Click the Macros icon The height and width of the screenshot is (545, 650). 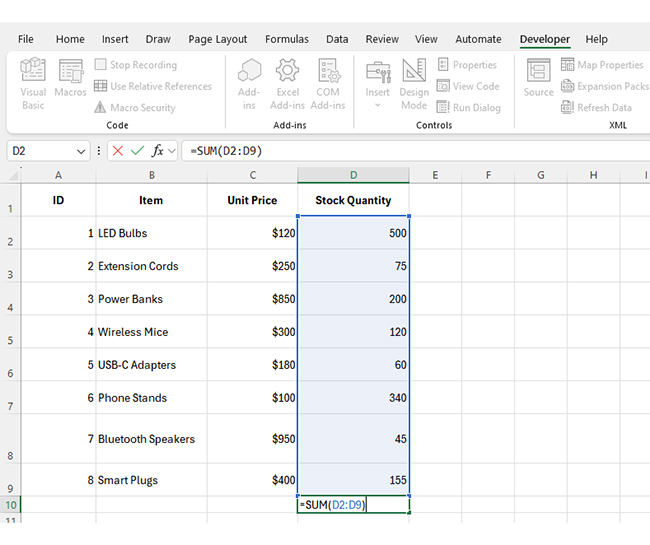point(70,78)
